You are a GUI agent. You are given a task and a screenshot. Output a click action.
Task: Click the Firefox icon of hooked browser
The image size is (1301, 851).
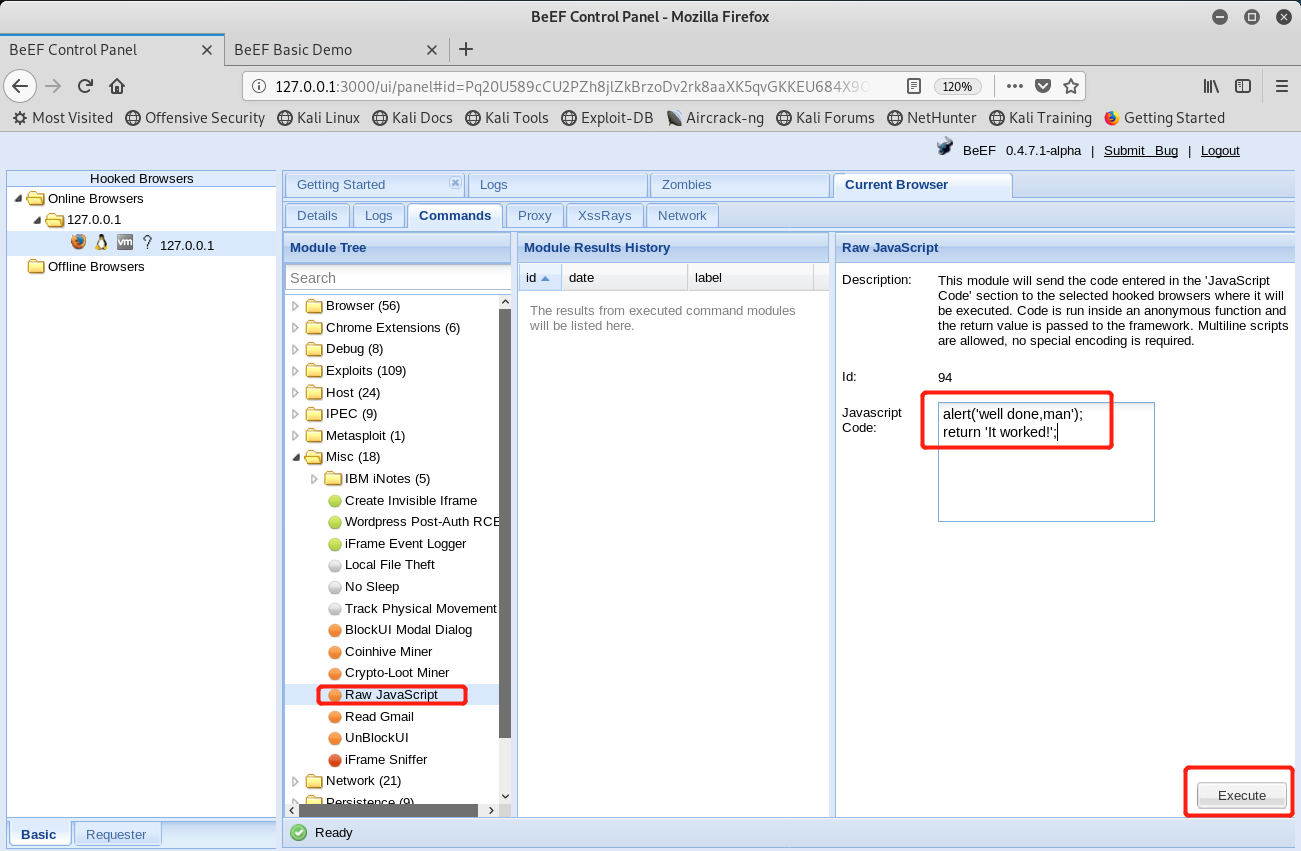pos(79,242)
